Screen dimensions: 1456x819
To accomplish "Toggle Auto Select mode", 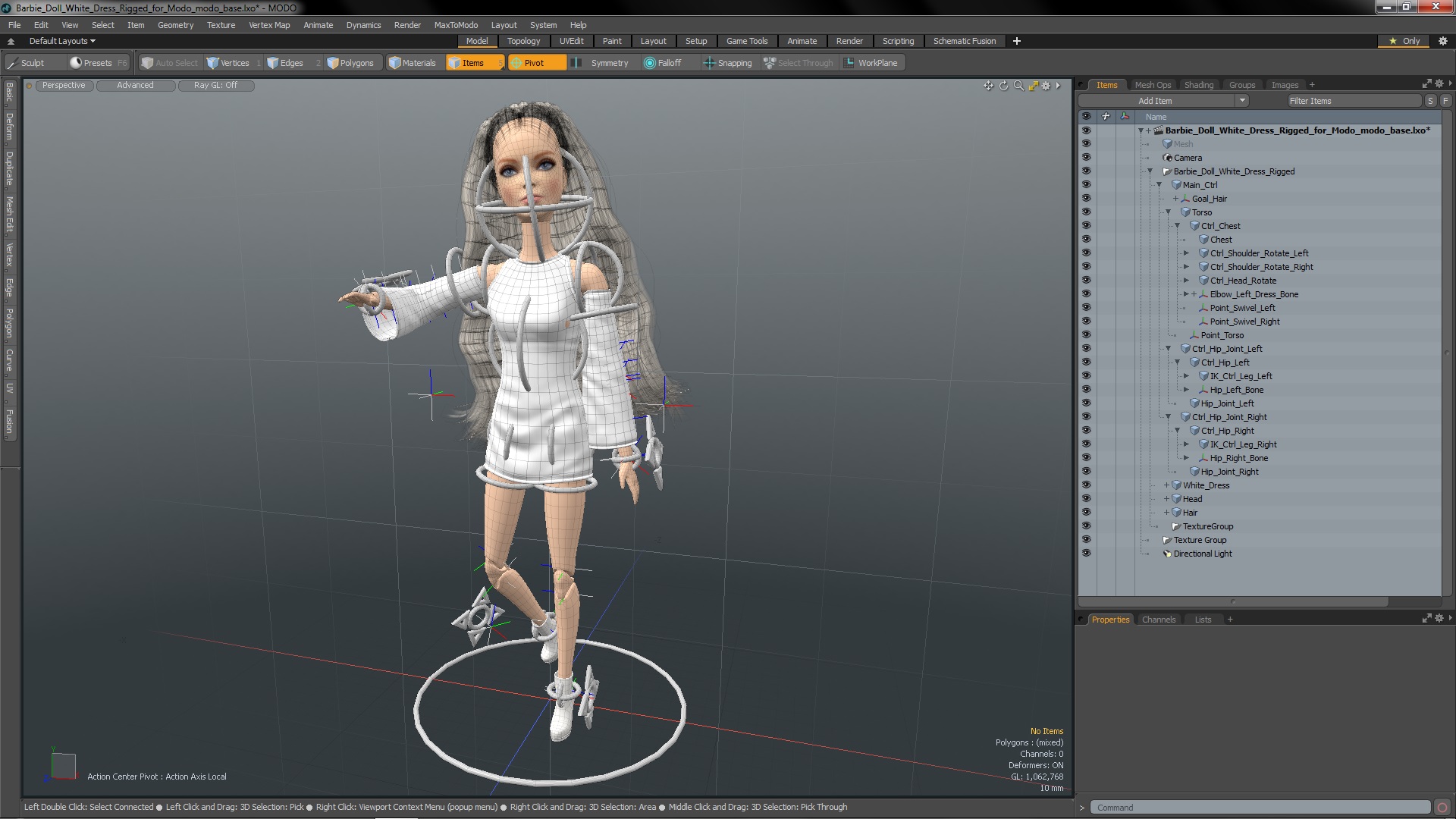I will (x=170, y=63).
